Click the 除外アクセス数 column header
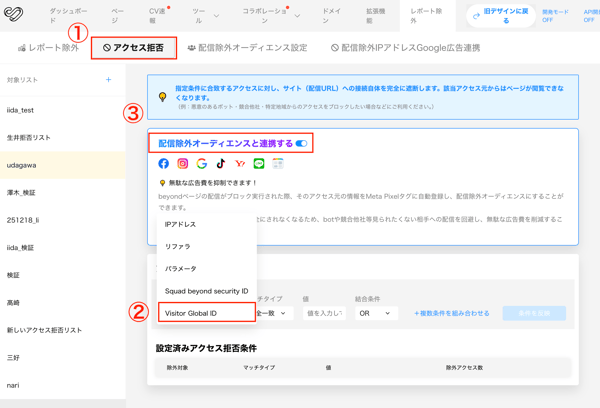 point(464,367)
